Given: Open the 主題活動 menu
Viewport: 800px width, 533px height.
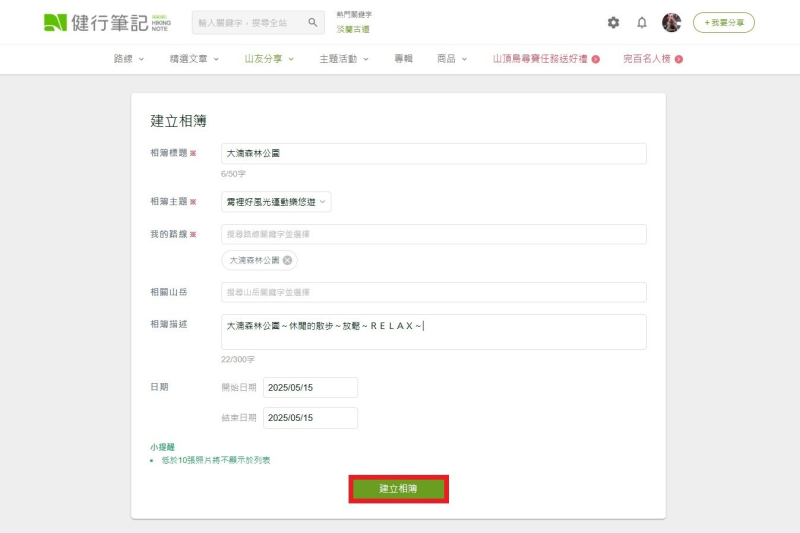Looking at the screenshot, I should click(344, 59).
